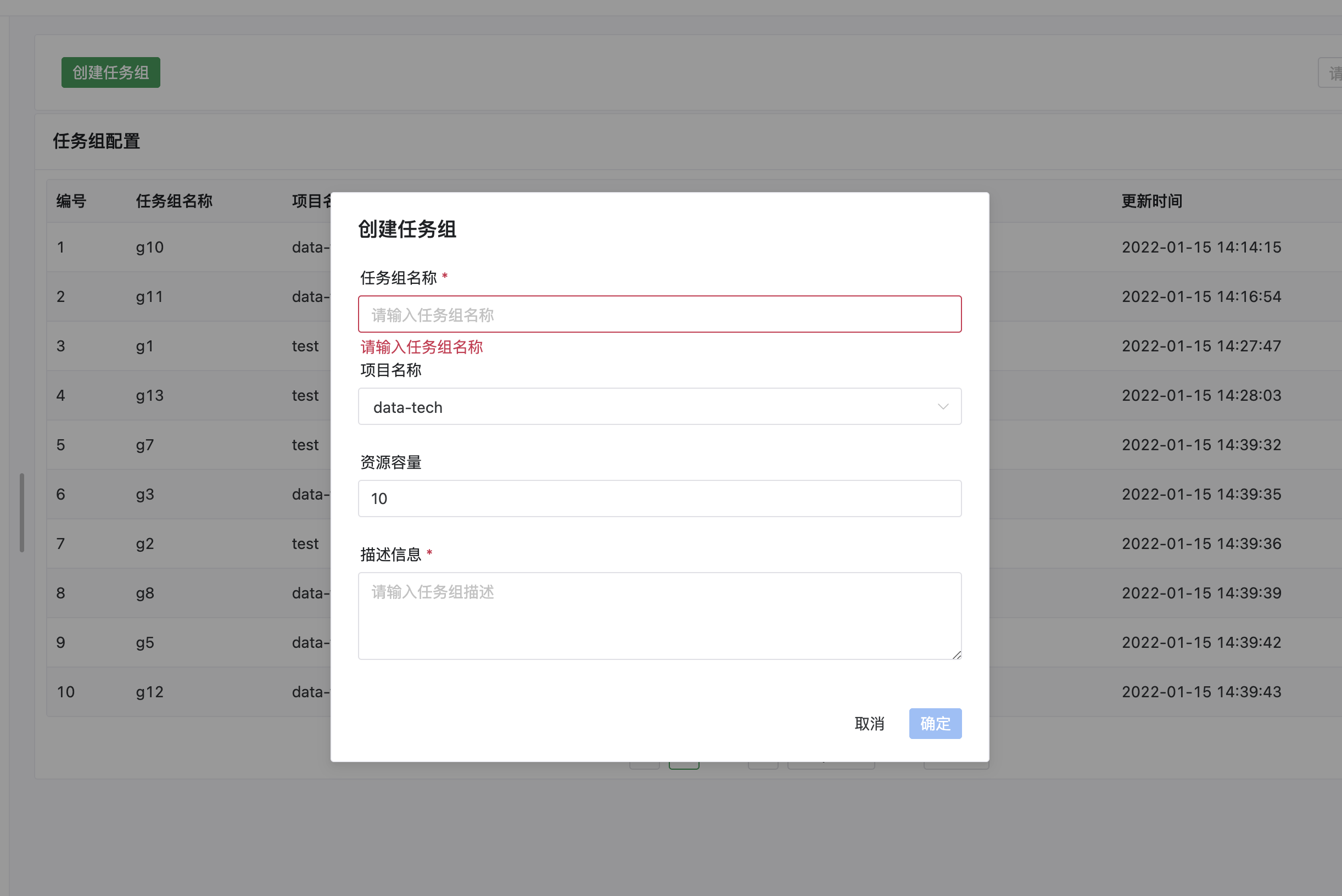The height and width of the screenshot is (896, 1342).
Task: Select the g13 task group row
Action: pyautogui.click(x=150, y=395)
